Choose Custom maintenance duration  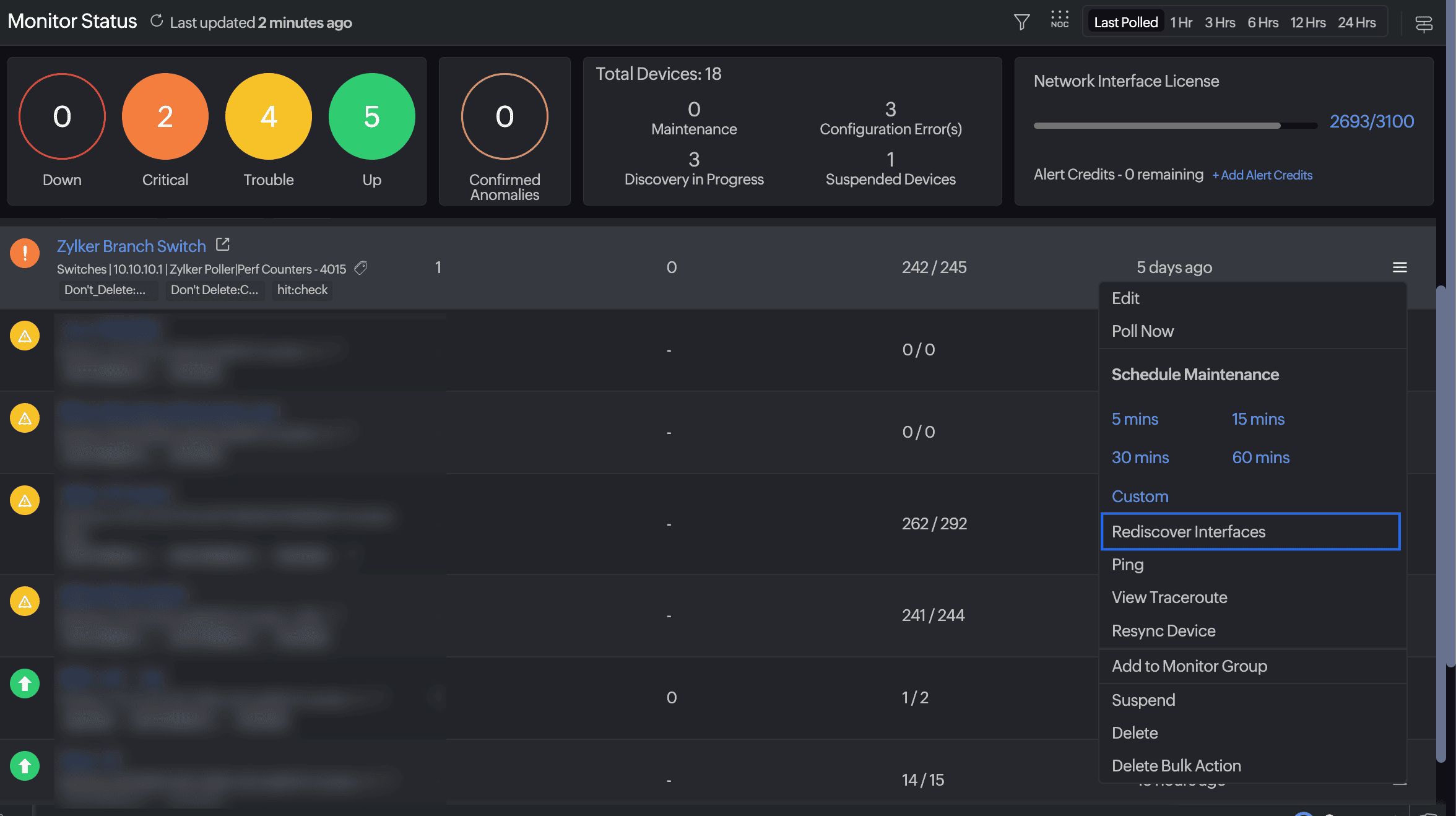1140,497
